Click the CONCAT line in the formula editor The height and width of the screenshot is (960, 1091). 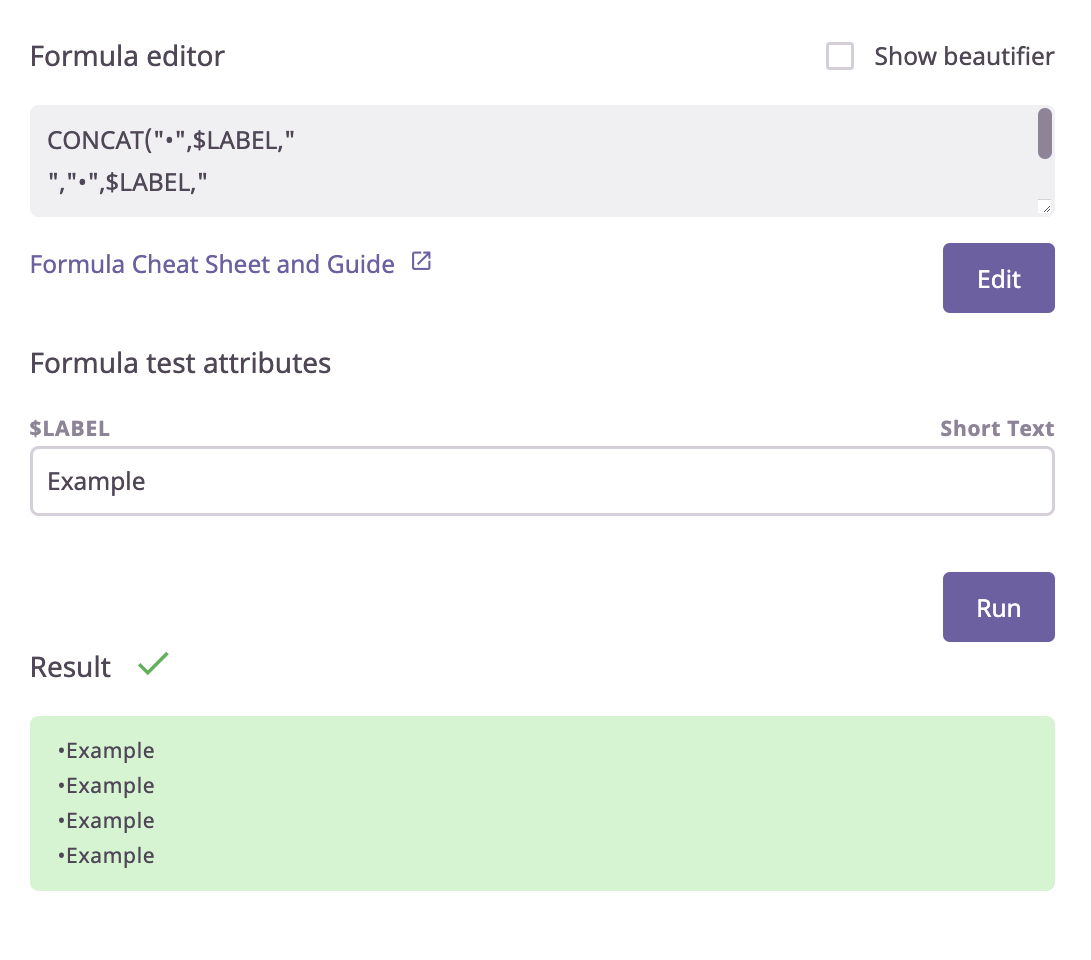(171, 140)
